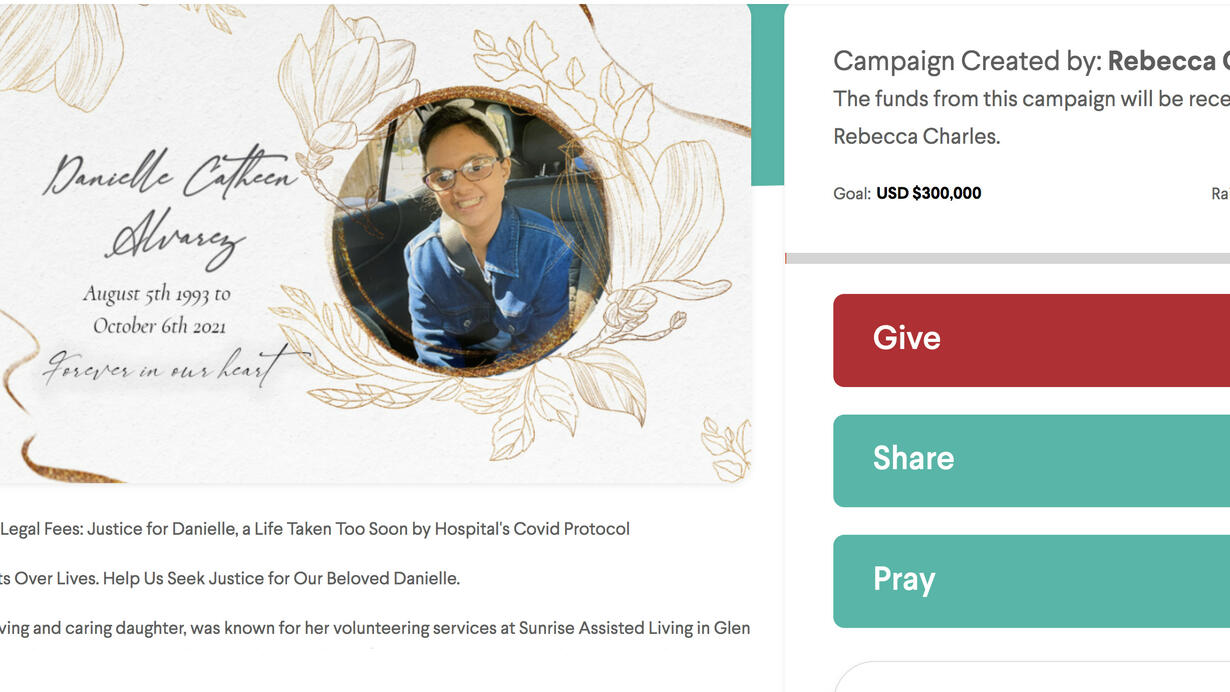Click the Help Us Seek Justice line
Image resolution: width=1230 pixels, height=692 pixels.
230,578
